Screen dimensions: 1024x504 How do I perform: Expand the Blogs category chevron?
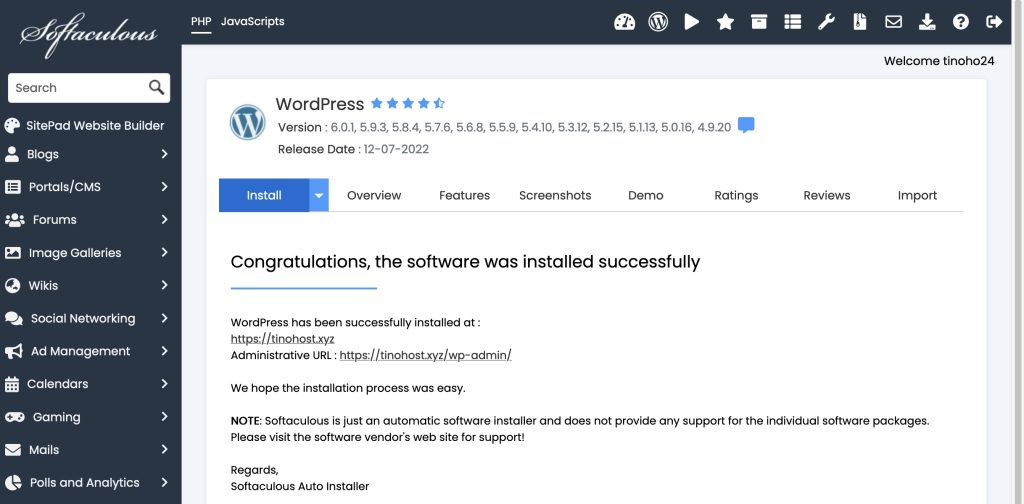pyautogui.click(x=165, y=154)
